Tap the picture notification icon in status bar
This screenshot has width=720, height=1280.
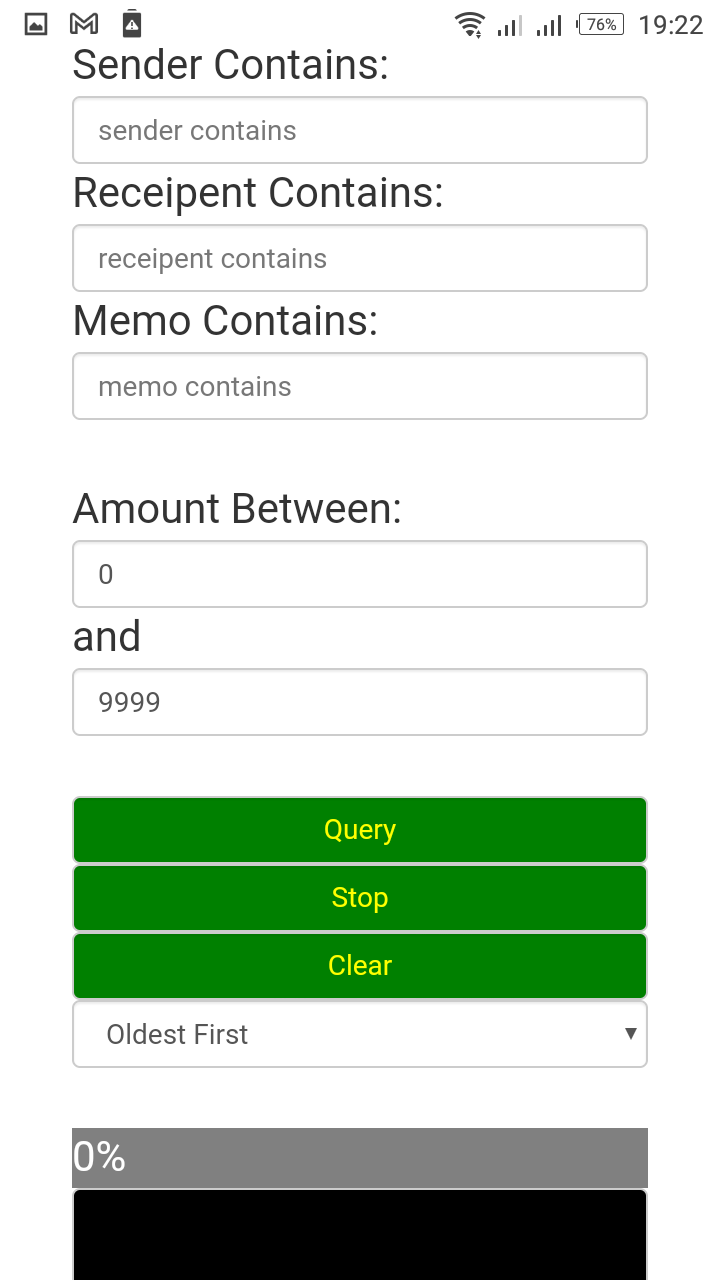tap(36, 24)
